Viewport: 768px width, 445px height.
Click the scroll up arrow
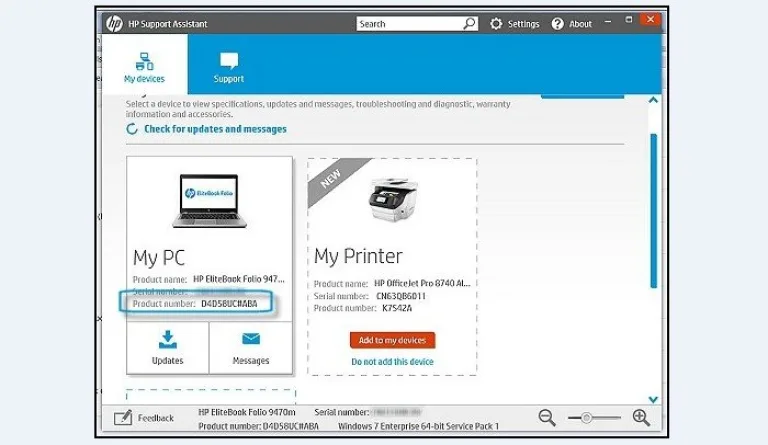click(653, 100)
